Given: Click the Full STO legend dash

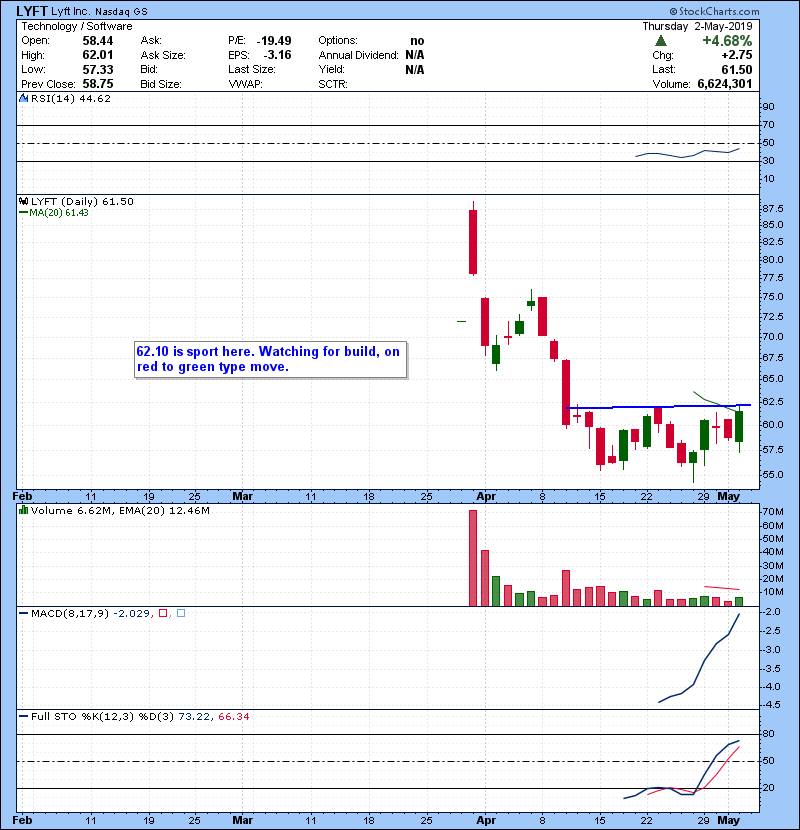Looking at the screenshot, I should [23, 717].
